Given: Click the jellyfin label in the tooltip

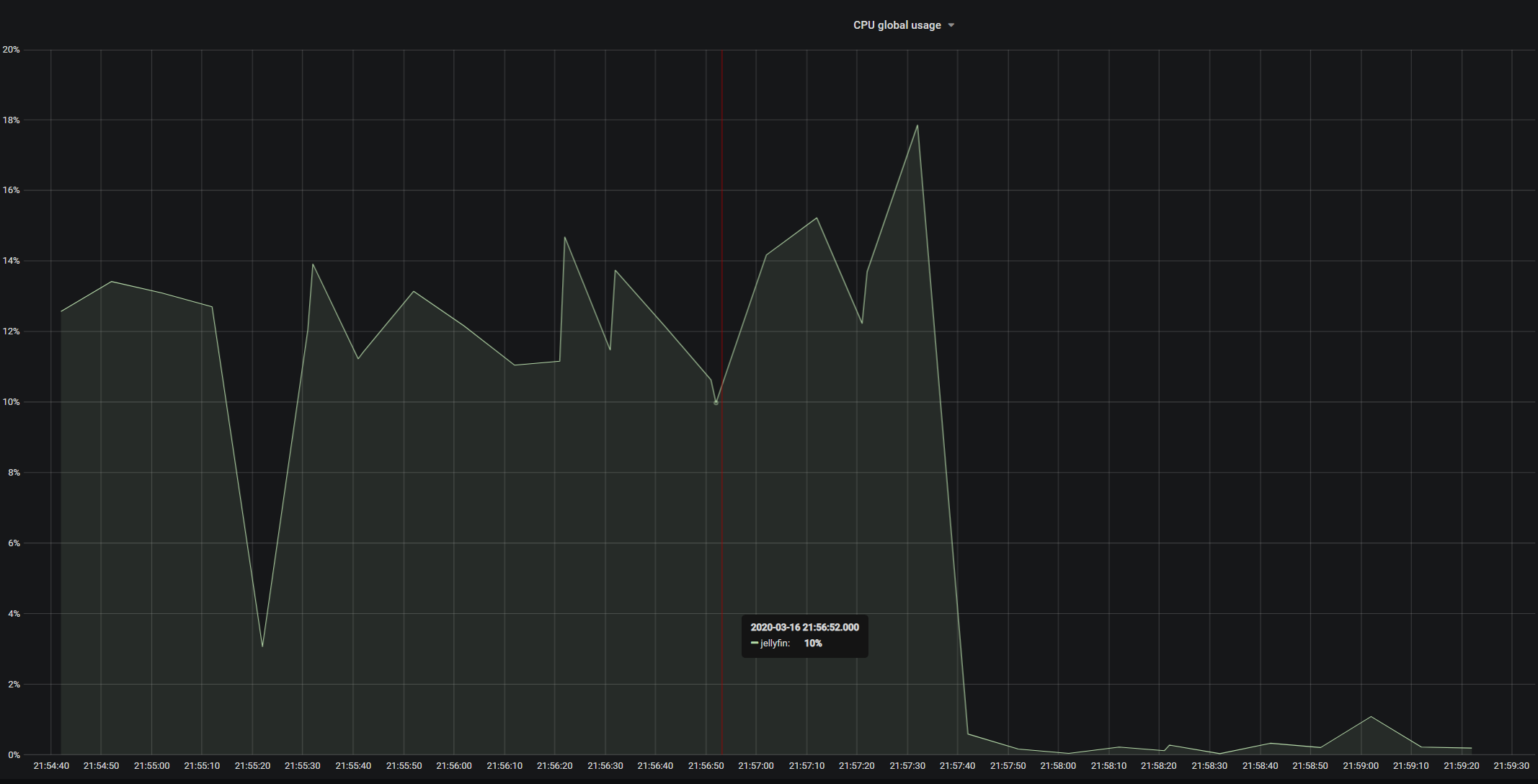Looking at the screenshot, I should coord(775,643).
